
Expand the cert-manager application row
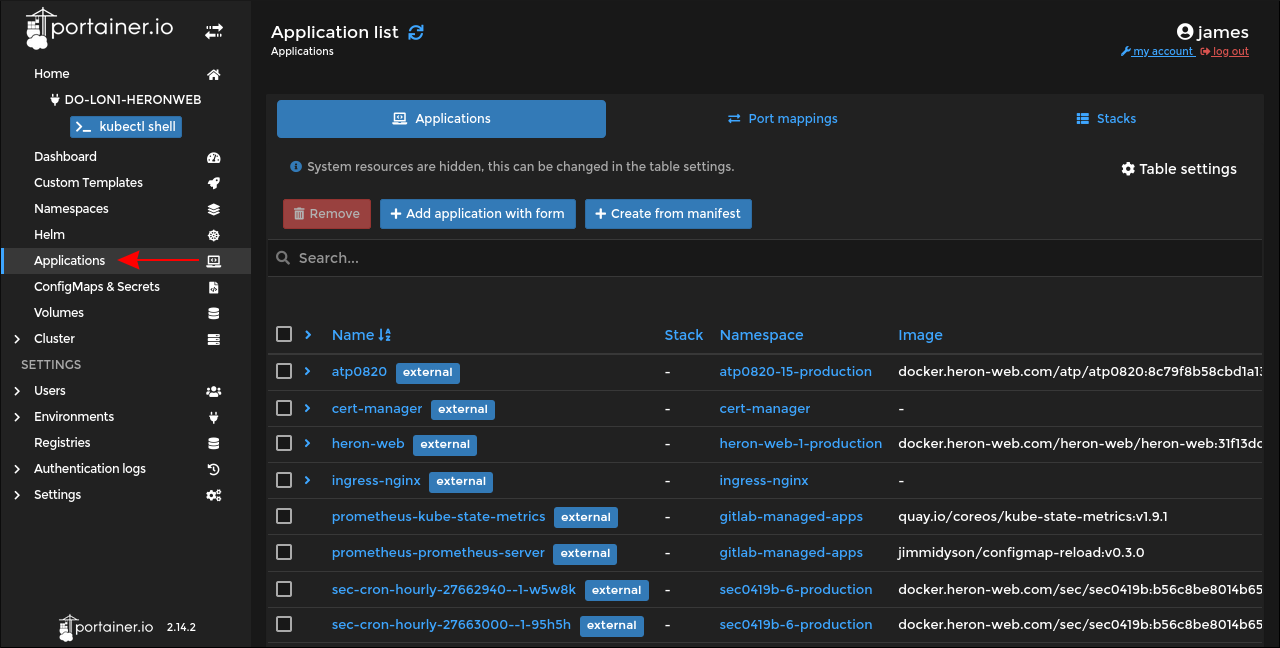click(x=308, y=408)
